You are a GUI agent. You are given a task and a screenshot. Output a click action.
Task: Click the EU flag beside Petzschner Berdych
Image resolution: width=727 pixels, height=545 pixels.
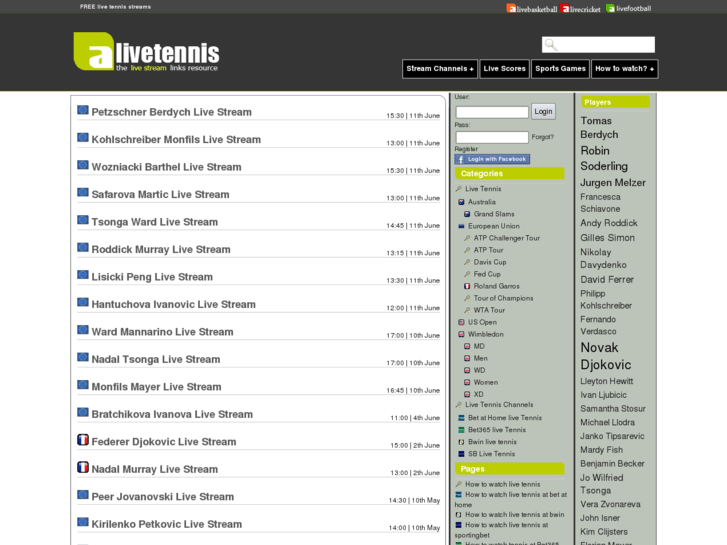point(83,110)
